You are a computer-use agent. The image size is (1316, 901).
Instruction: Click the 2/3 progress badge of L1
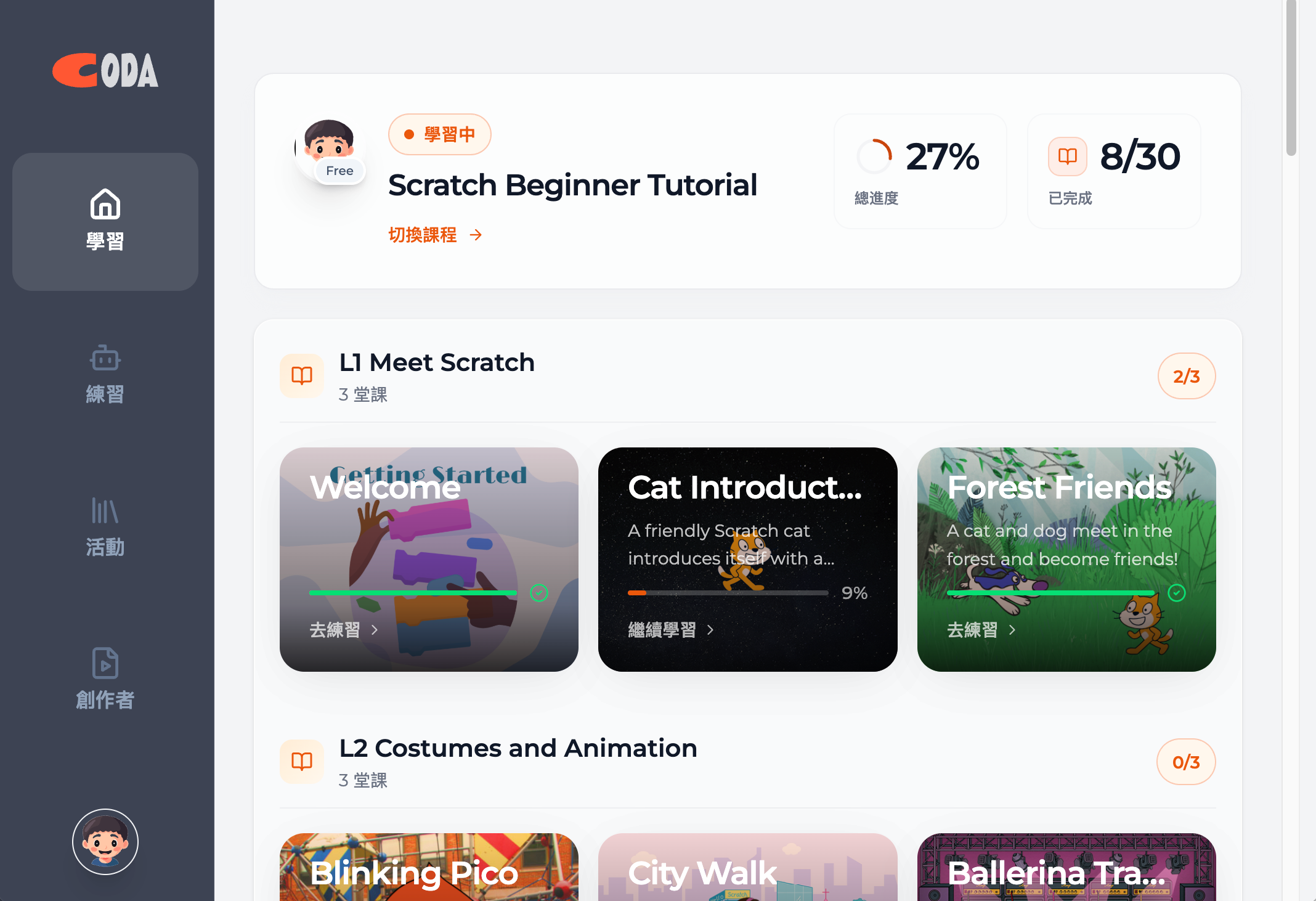pyautogui.click(x=1187, y=376)
